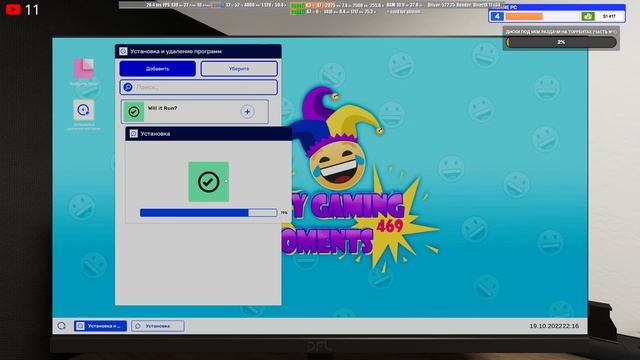Switch to the Установка и... taskbar item
Screen dimensions: 640x360
100,326
